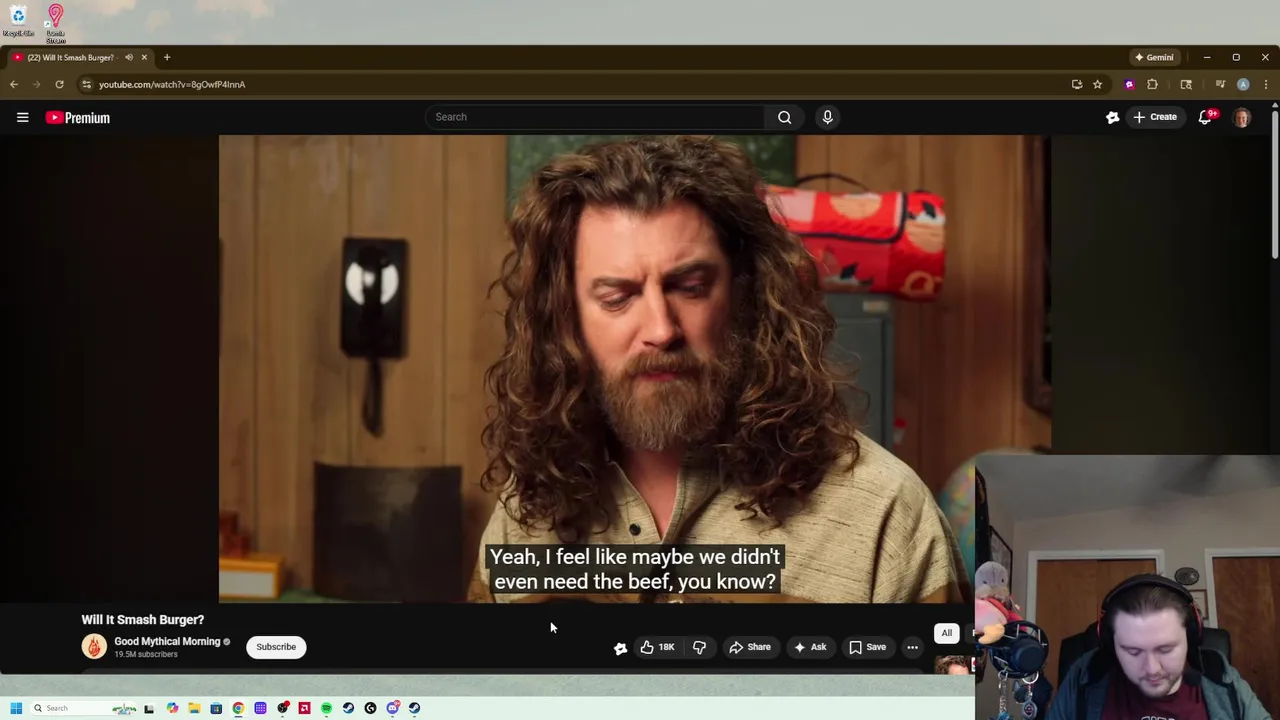
Task: Save video to playlist
Action: (x=867, y=647)
